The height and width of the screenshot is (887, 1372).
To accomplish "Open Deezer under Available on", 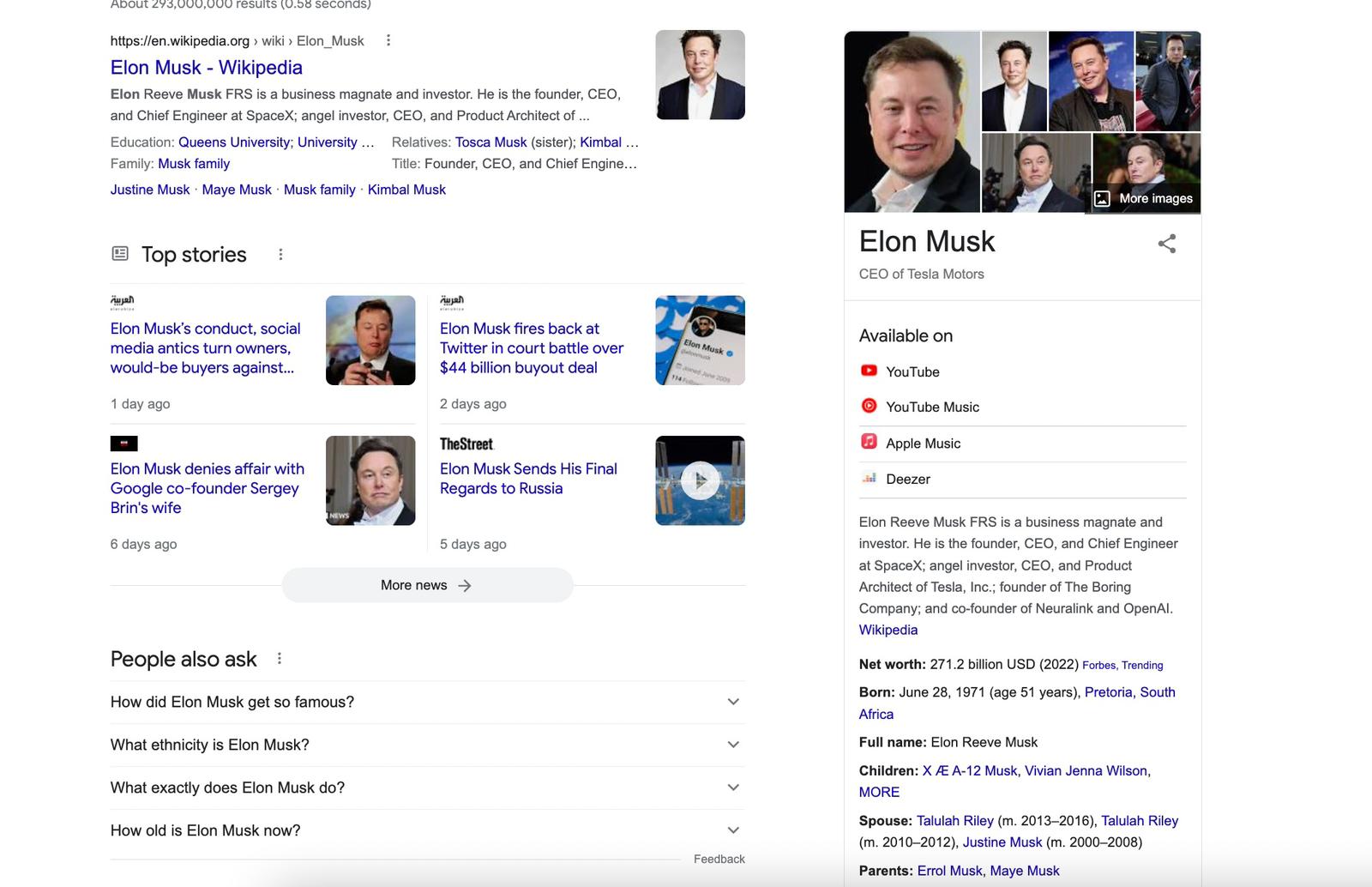I will (x=908, y=480).
